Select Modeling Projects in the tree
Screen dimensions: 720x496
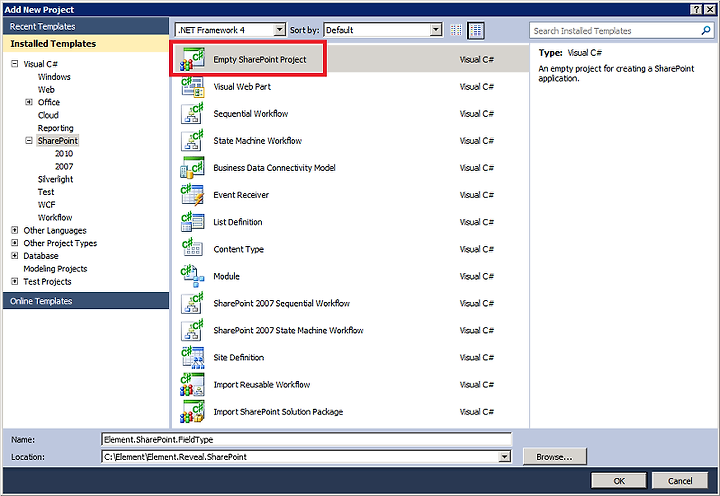point(55,269)
